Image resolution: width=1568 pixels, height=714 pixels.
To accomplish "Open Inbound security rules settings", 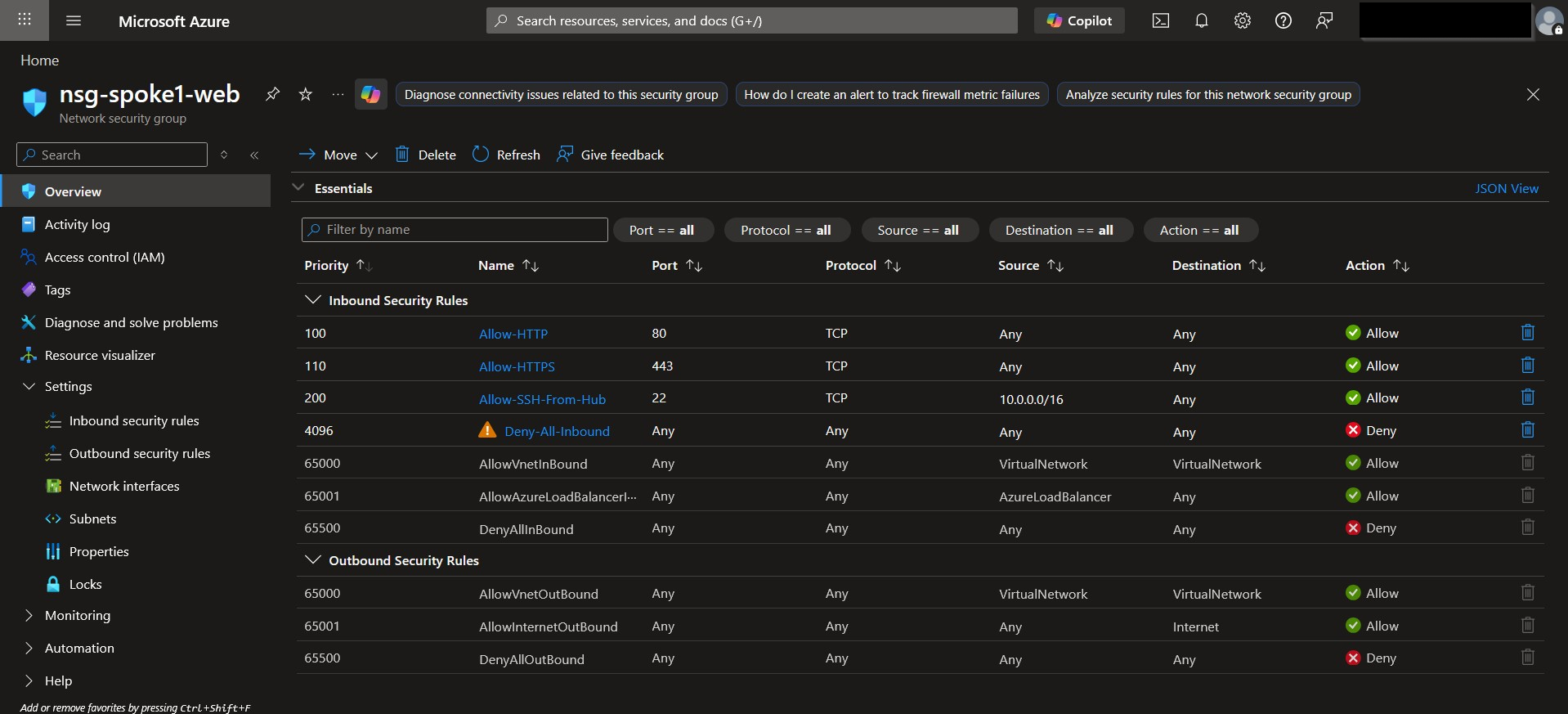I will tap(135, 420).
